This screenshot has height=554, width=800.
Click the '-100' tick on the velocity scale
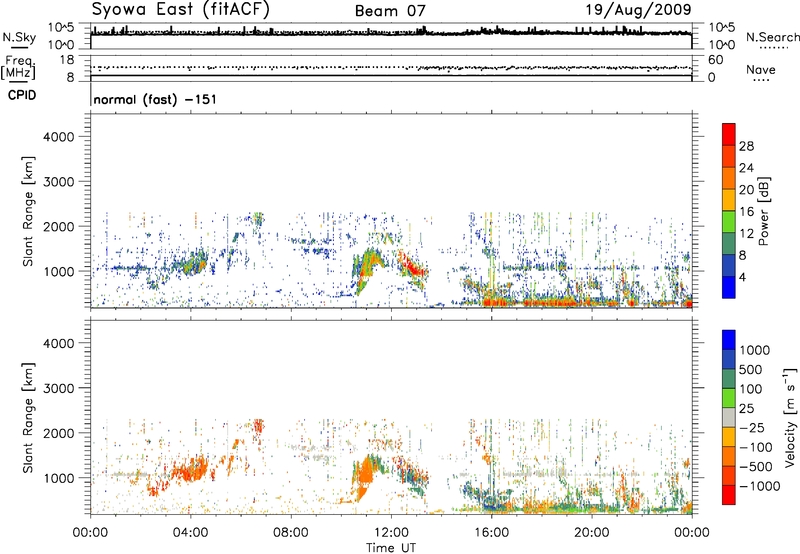click(x=756, y=447)
